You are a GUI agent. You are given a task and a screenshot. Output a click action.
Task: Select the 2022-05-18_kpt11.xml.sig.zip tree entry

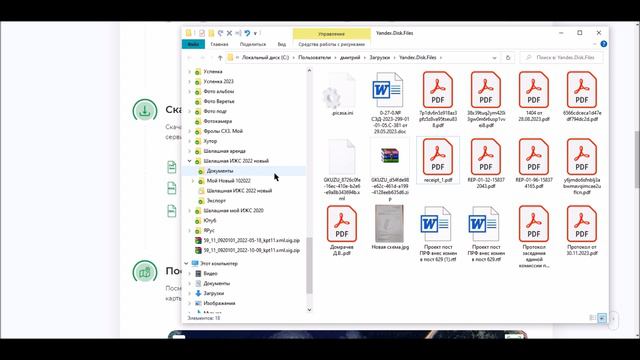tap(251, 240)
